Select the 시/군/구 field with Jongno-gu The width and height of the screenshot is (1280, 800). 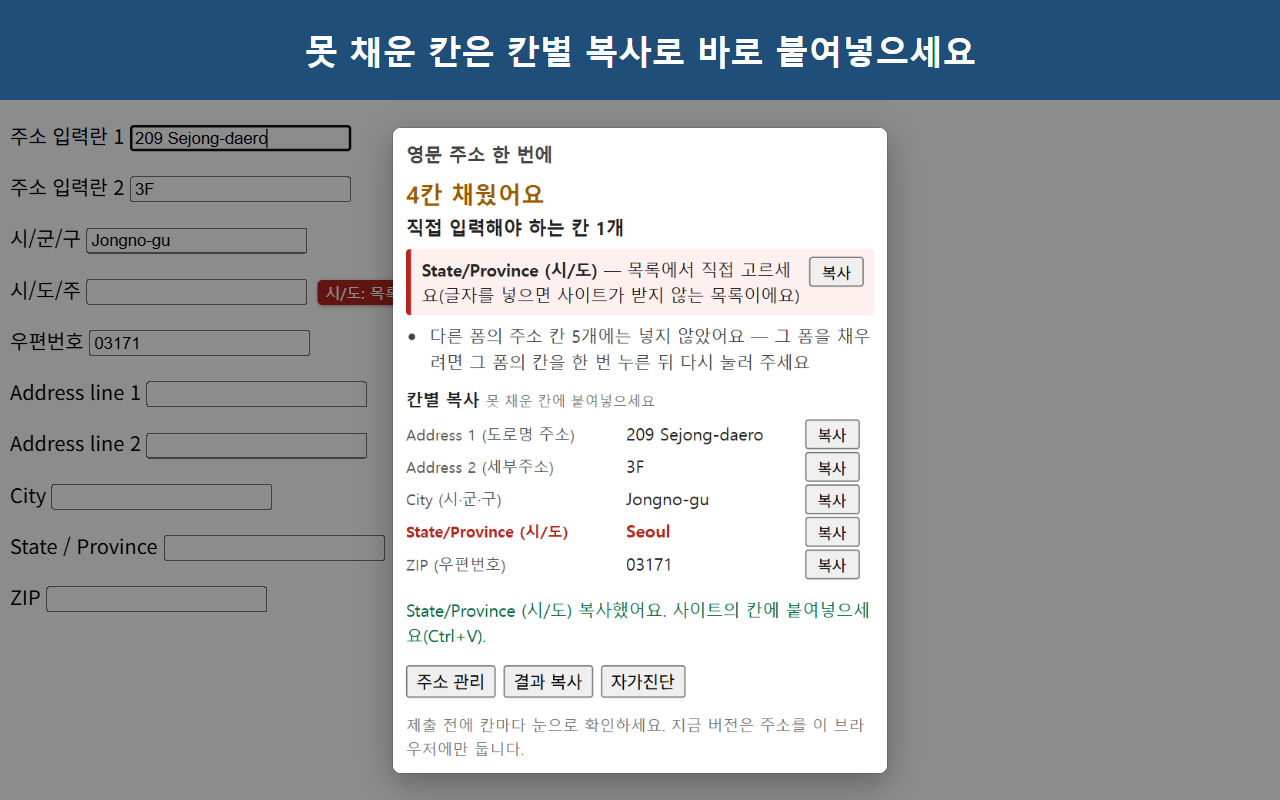tap(196, 241)
